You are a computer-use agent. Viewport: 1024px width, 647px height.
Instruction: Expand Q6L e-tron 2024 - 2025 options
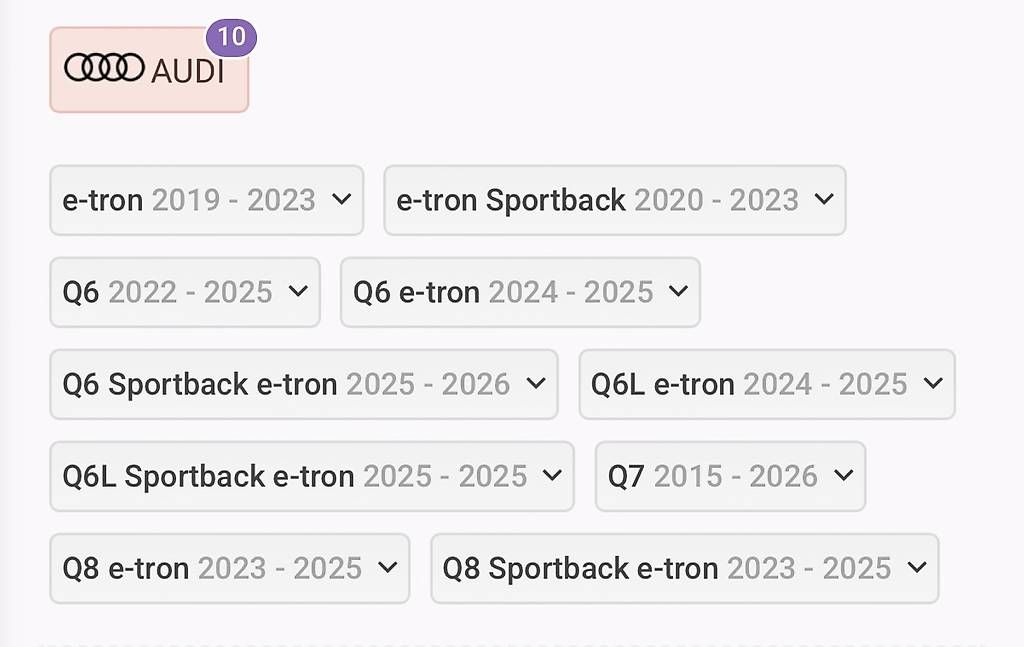pyautogui.click(x=766, y=384)
